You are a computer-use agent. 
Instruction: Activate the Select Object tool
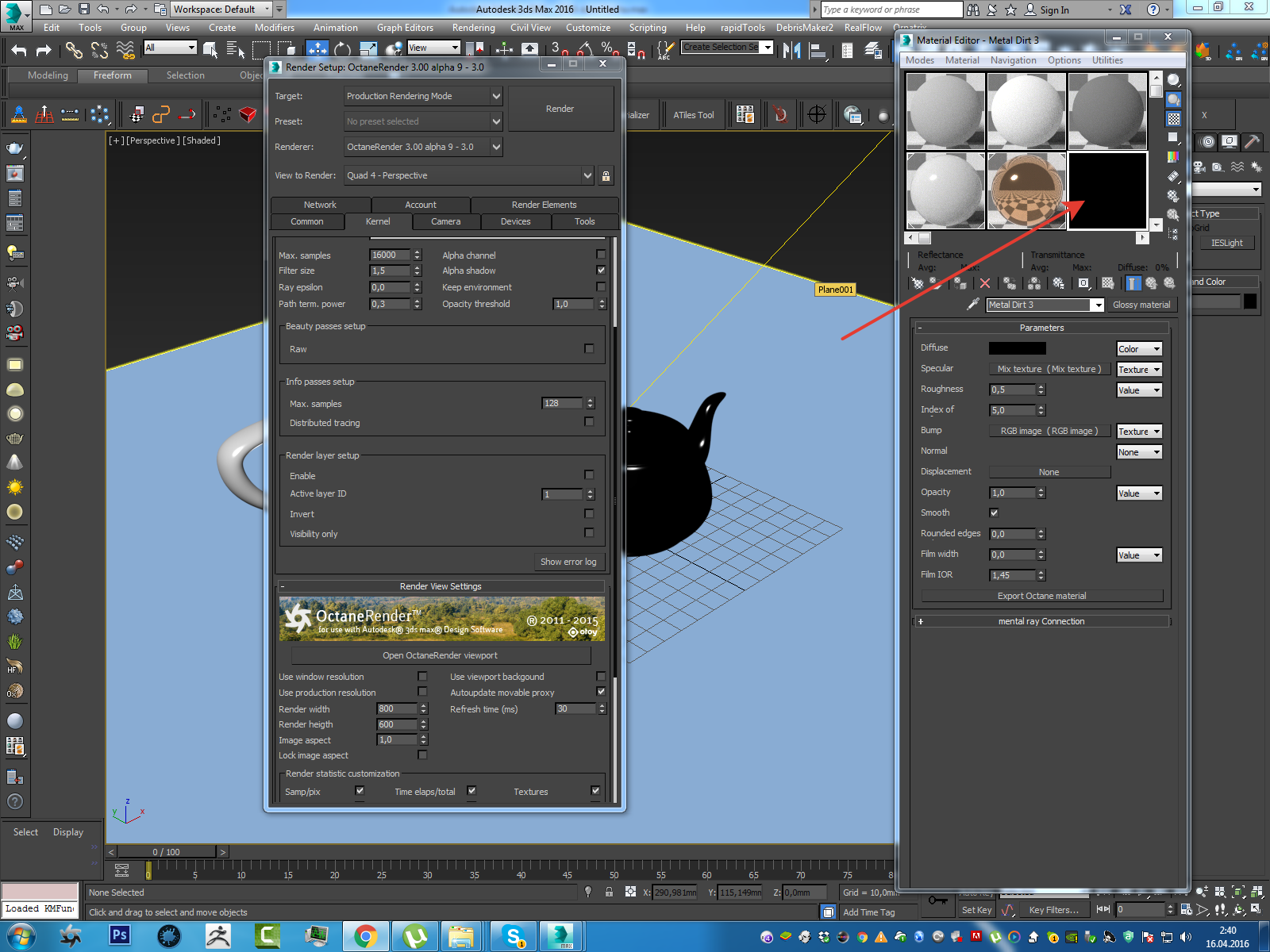(210, 50)
